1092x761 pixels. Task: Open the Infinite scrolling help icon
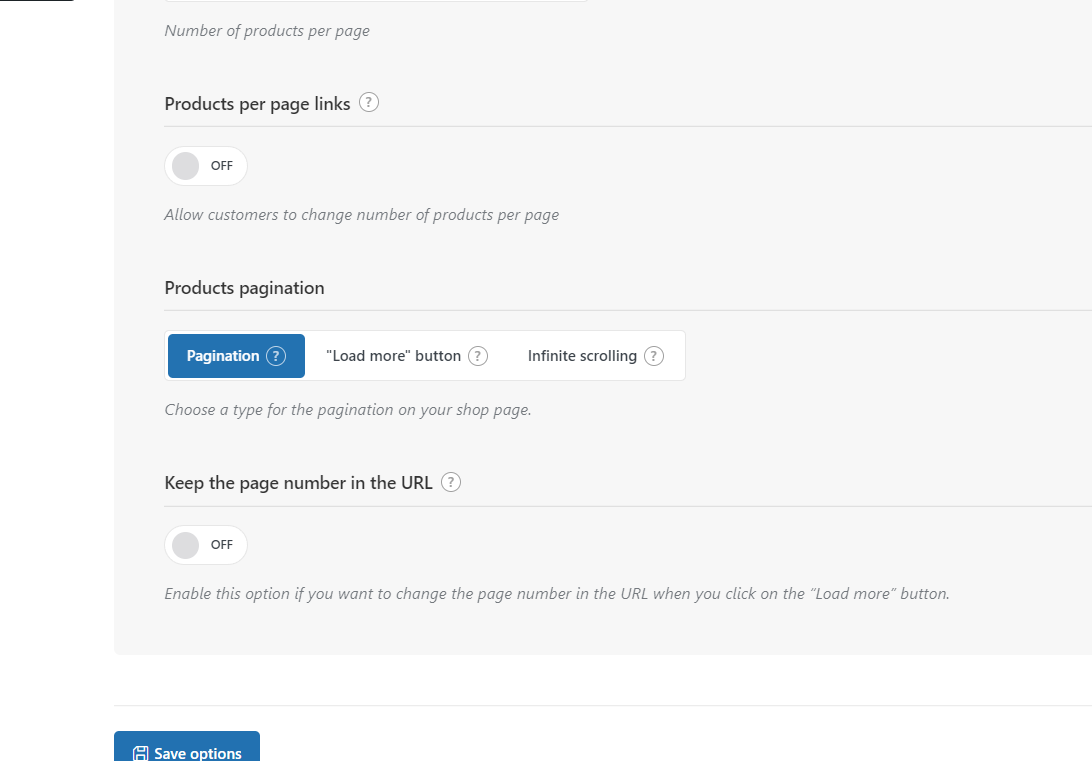pos(654,356)
